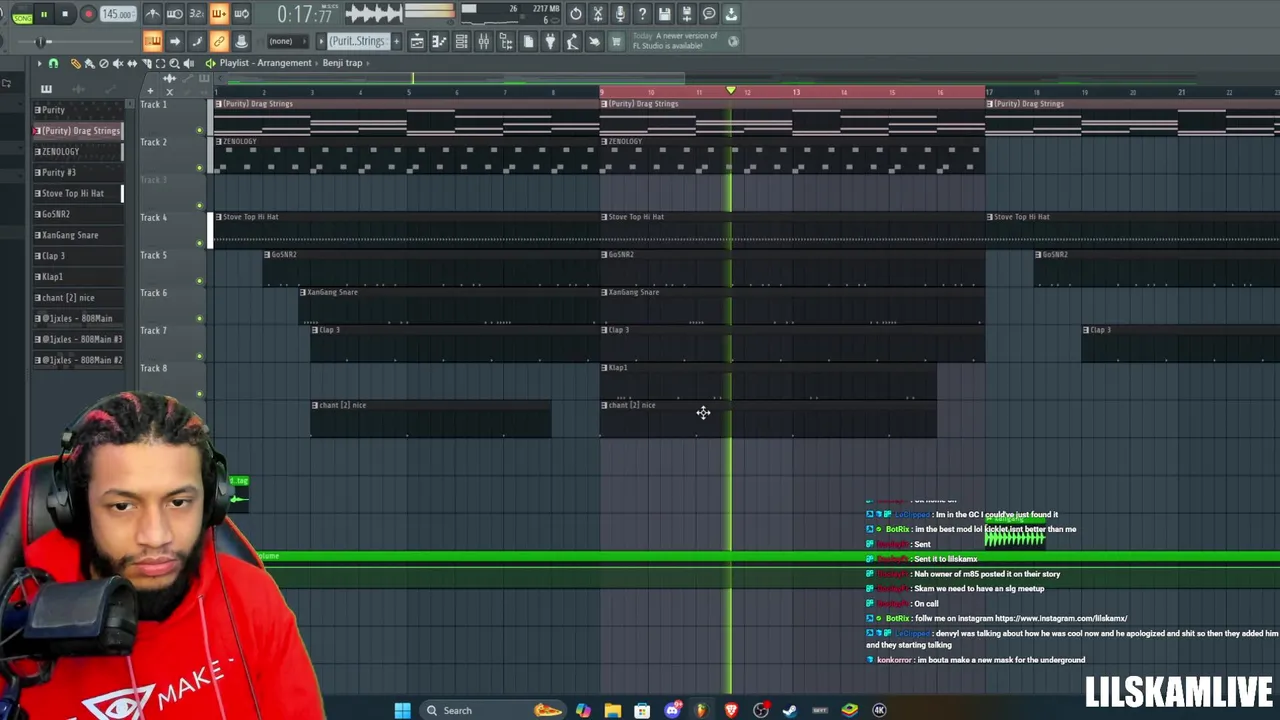Click the shopping cart content library icon
The image size is (1280, 720).
point(617,41)
